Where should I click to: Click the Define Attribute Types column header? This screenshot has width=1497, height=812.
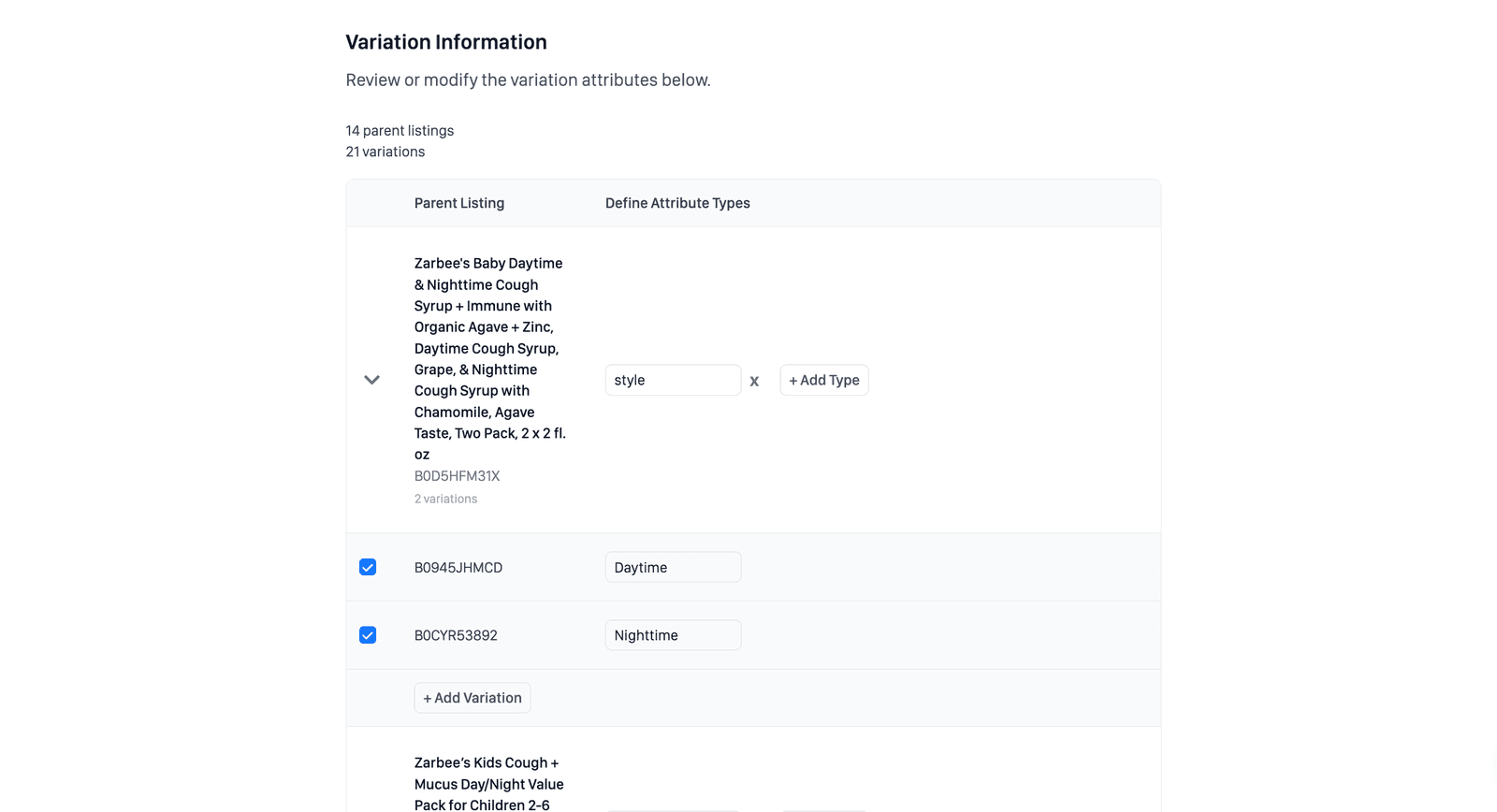coord(677,203)
